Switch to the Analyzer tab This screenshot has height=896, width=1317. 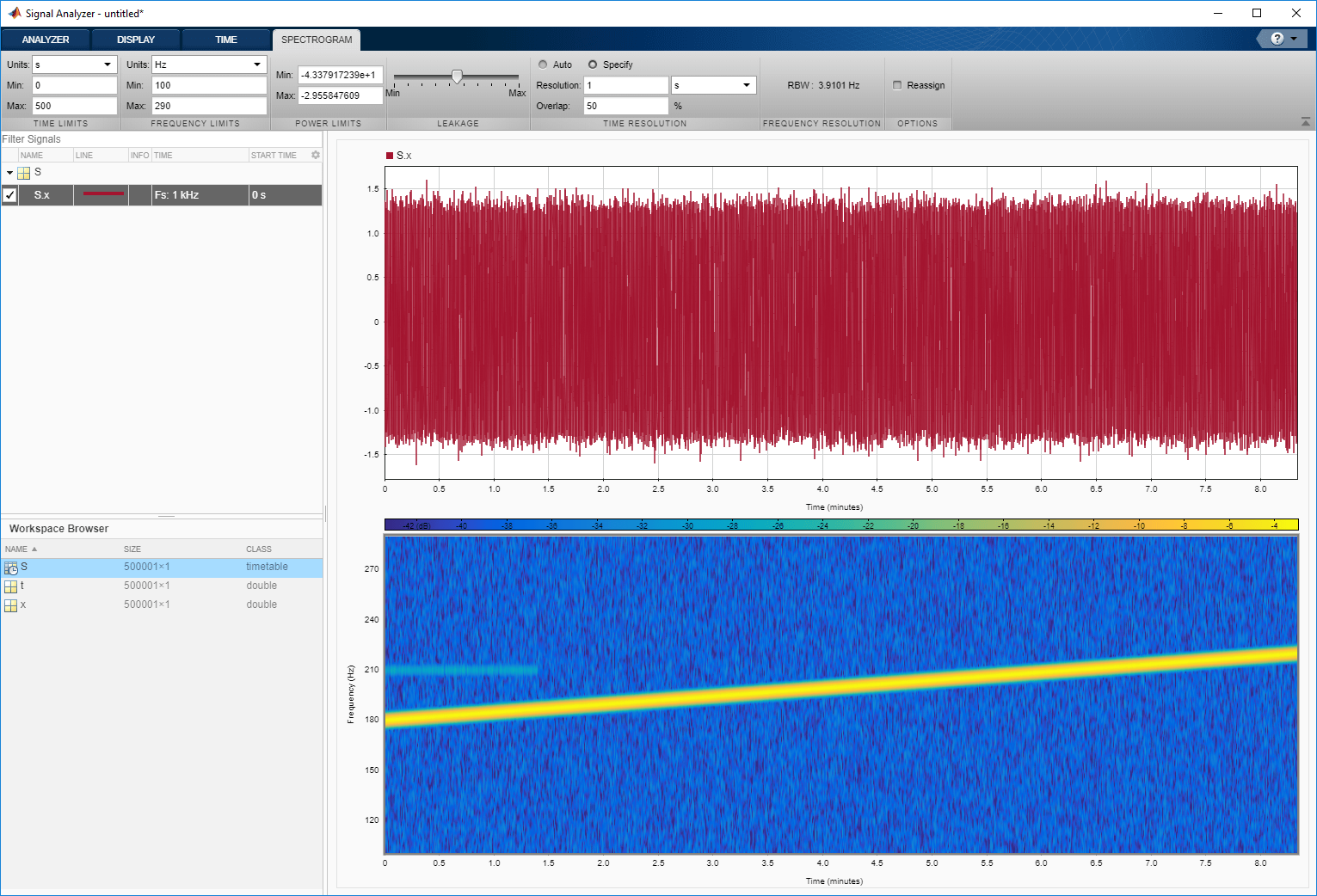click(46, 40)
